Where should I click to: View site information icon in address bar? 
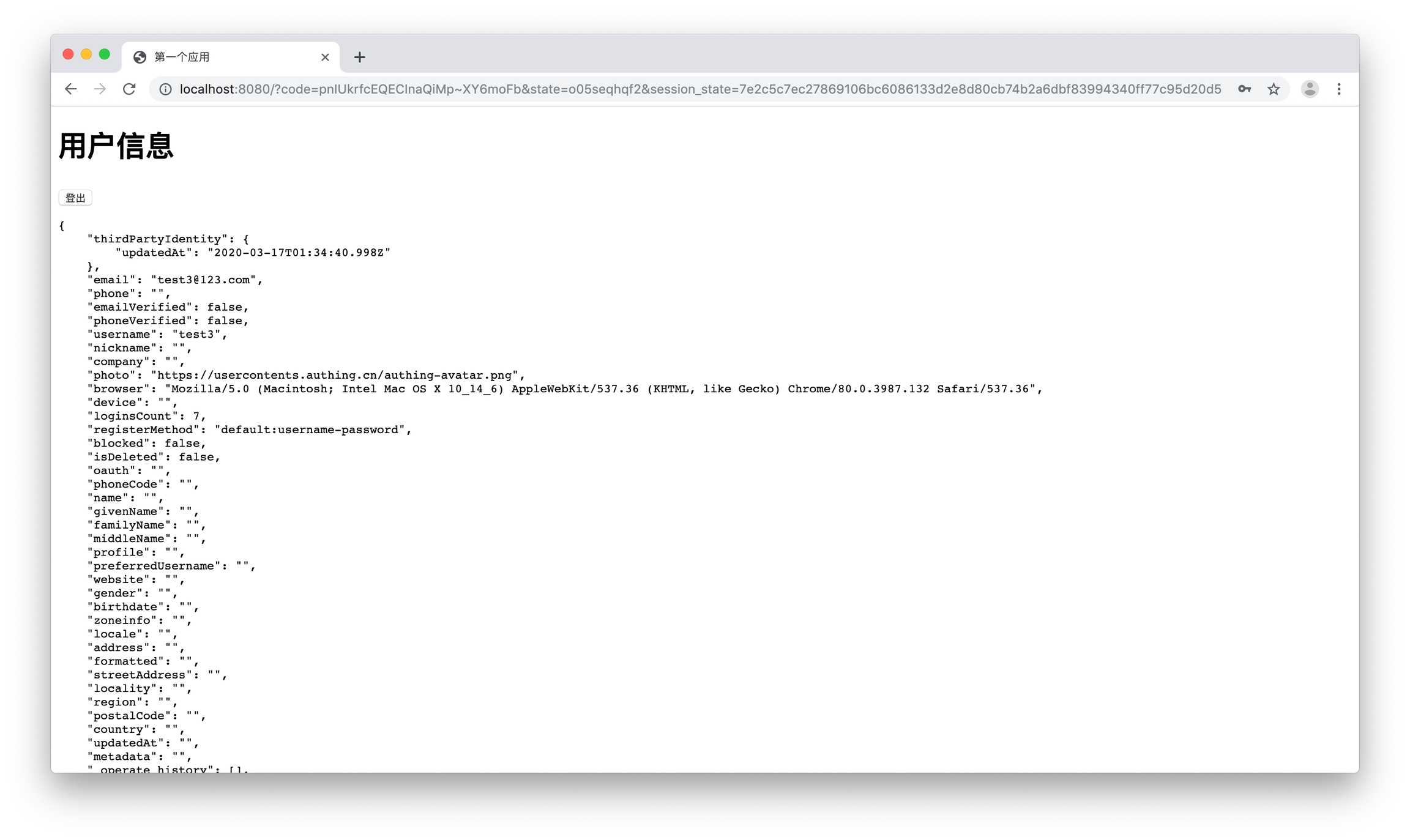(165, 89)
